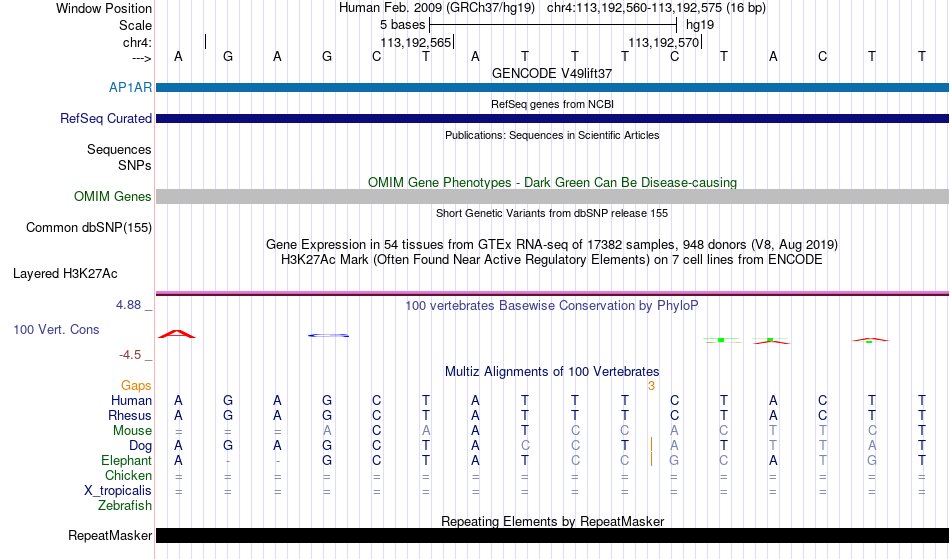
Task: Click the 100 Vert. Cons track label
Action: click(x=56, y=329)
